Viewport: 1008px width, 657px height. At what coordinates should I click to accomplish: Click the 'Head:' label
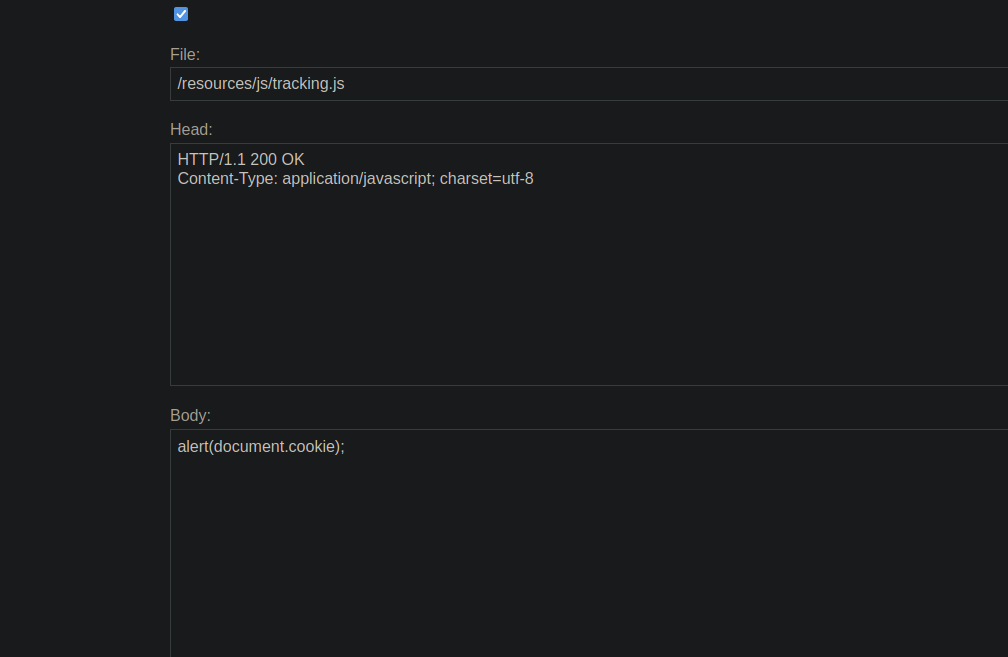[x=191, y=130]
